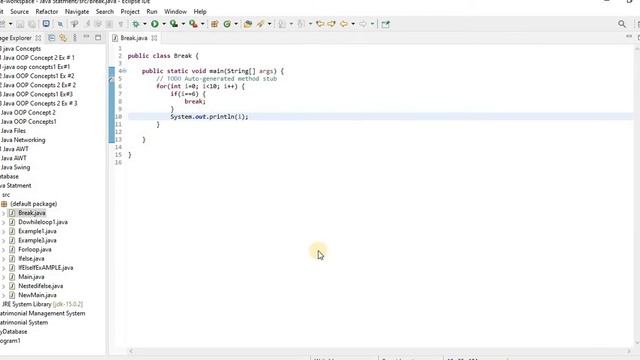Open the Run button dropdown arrow
Viewport: 640px width, 360px height.
point(164,24)
